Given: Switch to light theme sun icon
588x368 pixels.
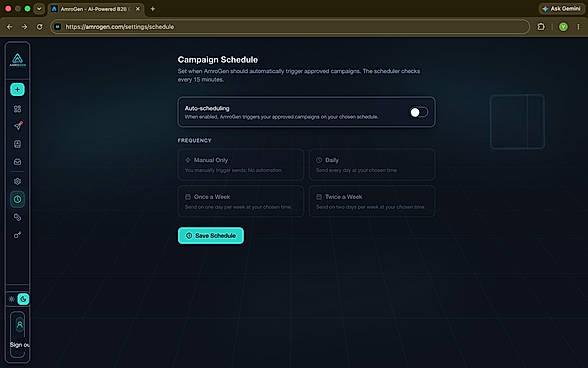Looking at the screenshot, I should (12, 299).
